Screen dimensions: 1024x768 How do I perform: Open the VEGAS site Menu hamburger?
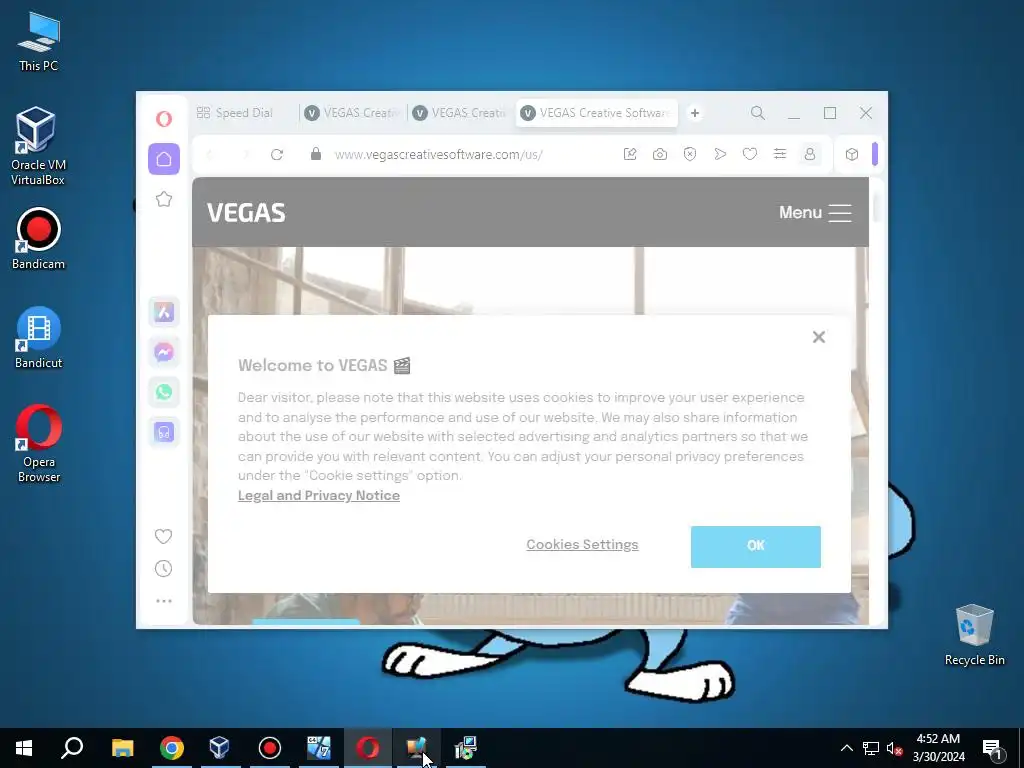pos(815,213)
